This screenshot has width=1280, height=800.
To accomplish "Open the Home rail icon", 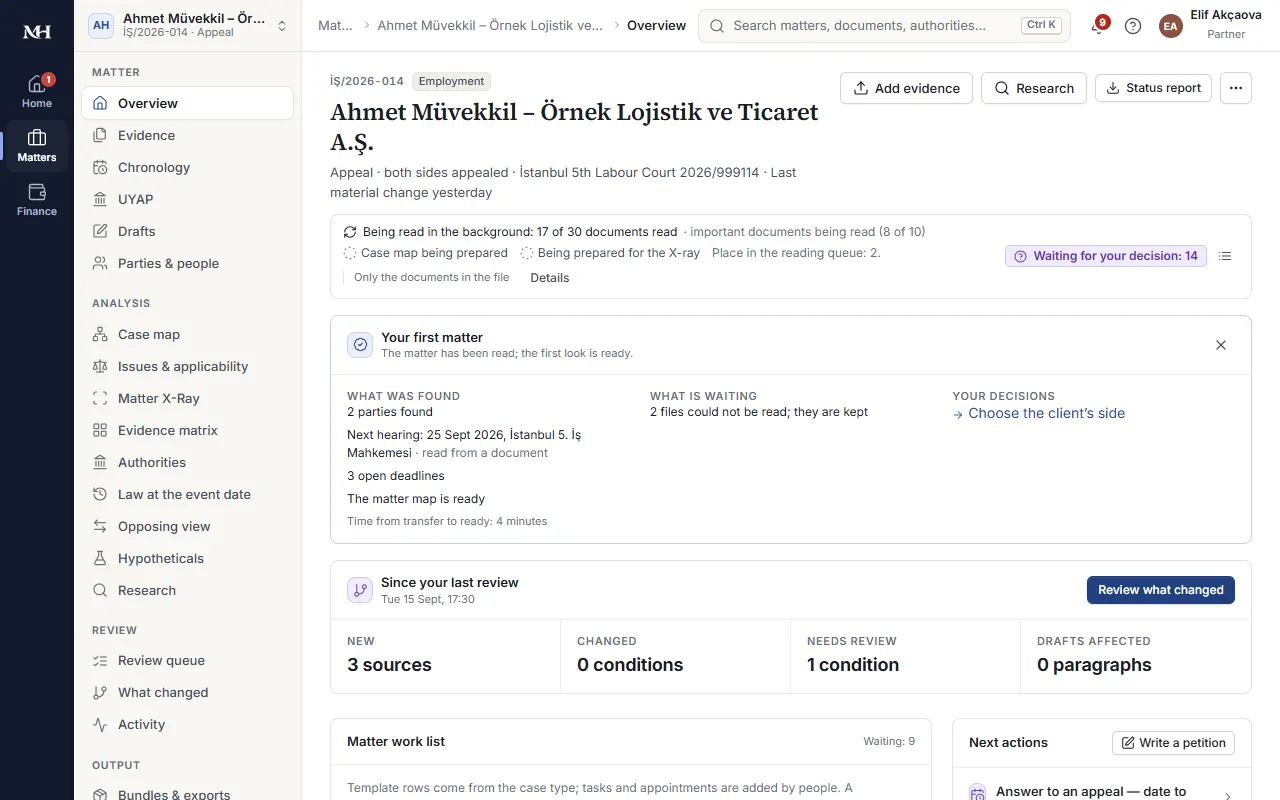I will pos(37,92).
